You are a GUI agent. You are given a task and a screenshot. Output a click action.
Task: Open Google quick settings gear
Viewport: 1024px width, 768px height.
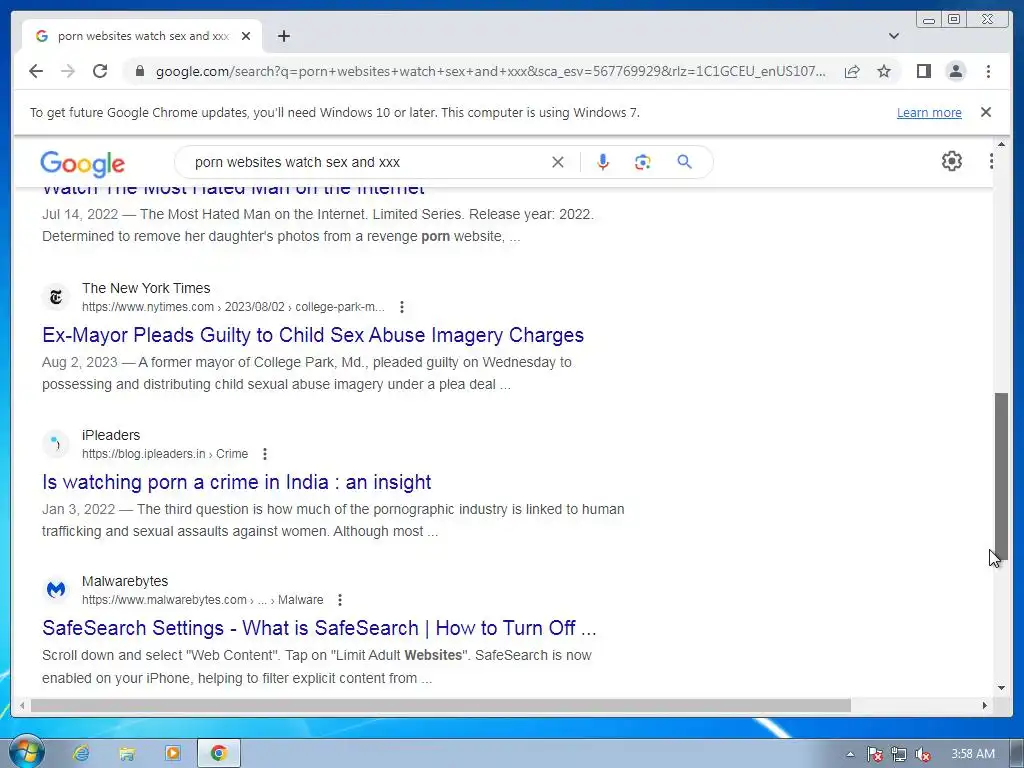click(x=952, y=161)
